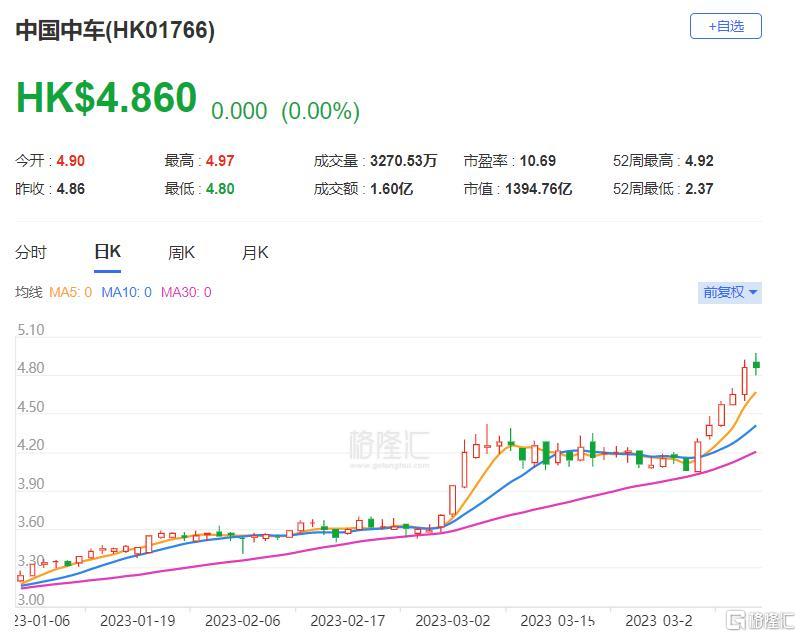Click the MA10 moving average legend
Image resolution: width=801 pixels, height=637 pixels.
click(x=126, y=292)
